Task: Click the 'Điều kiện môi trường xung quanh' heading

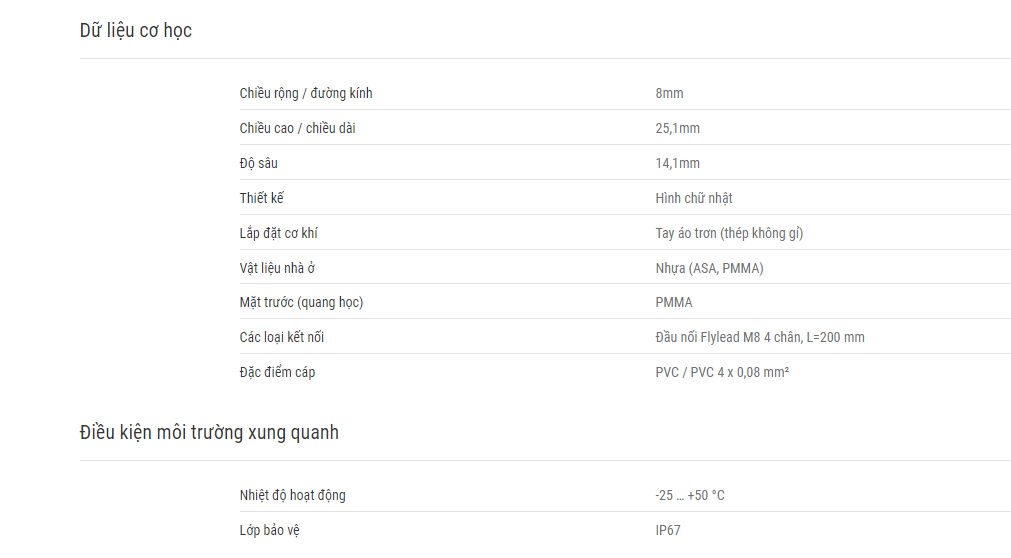Action: [209, 432]
